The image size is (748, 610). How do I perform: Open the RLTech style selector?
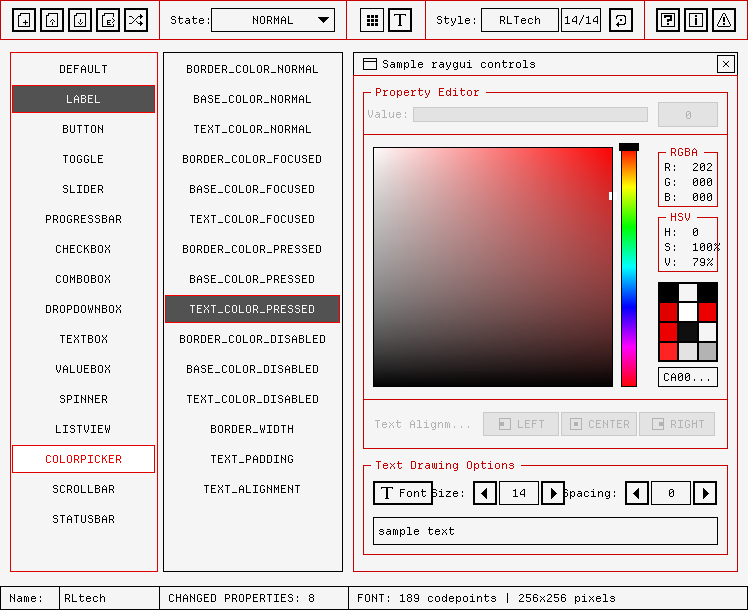pyautogui.click(x=520, y=20)
